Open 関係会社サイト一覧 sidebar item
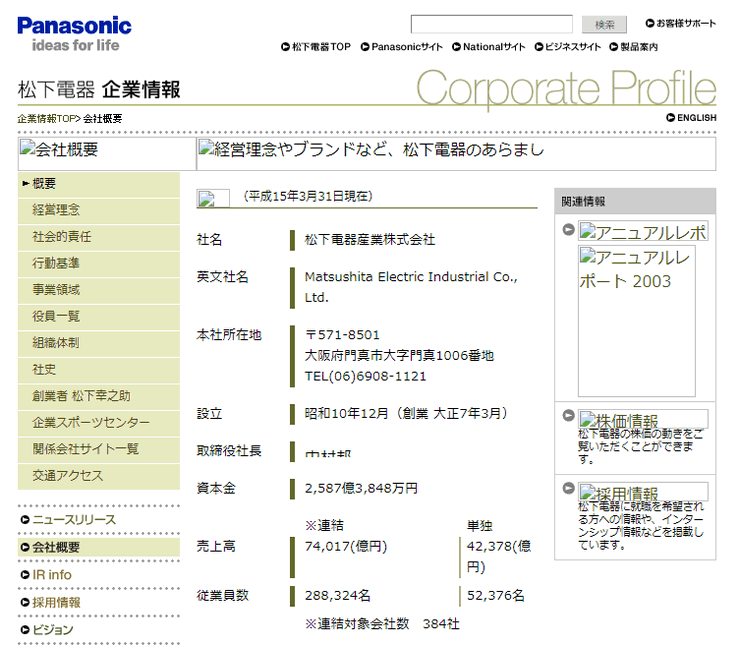The height and width of the screenshot is (645, 740). [99, 449]
